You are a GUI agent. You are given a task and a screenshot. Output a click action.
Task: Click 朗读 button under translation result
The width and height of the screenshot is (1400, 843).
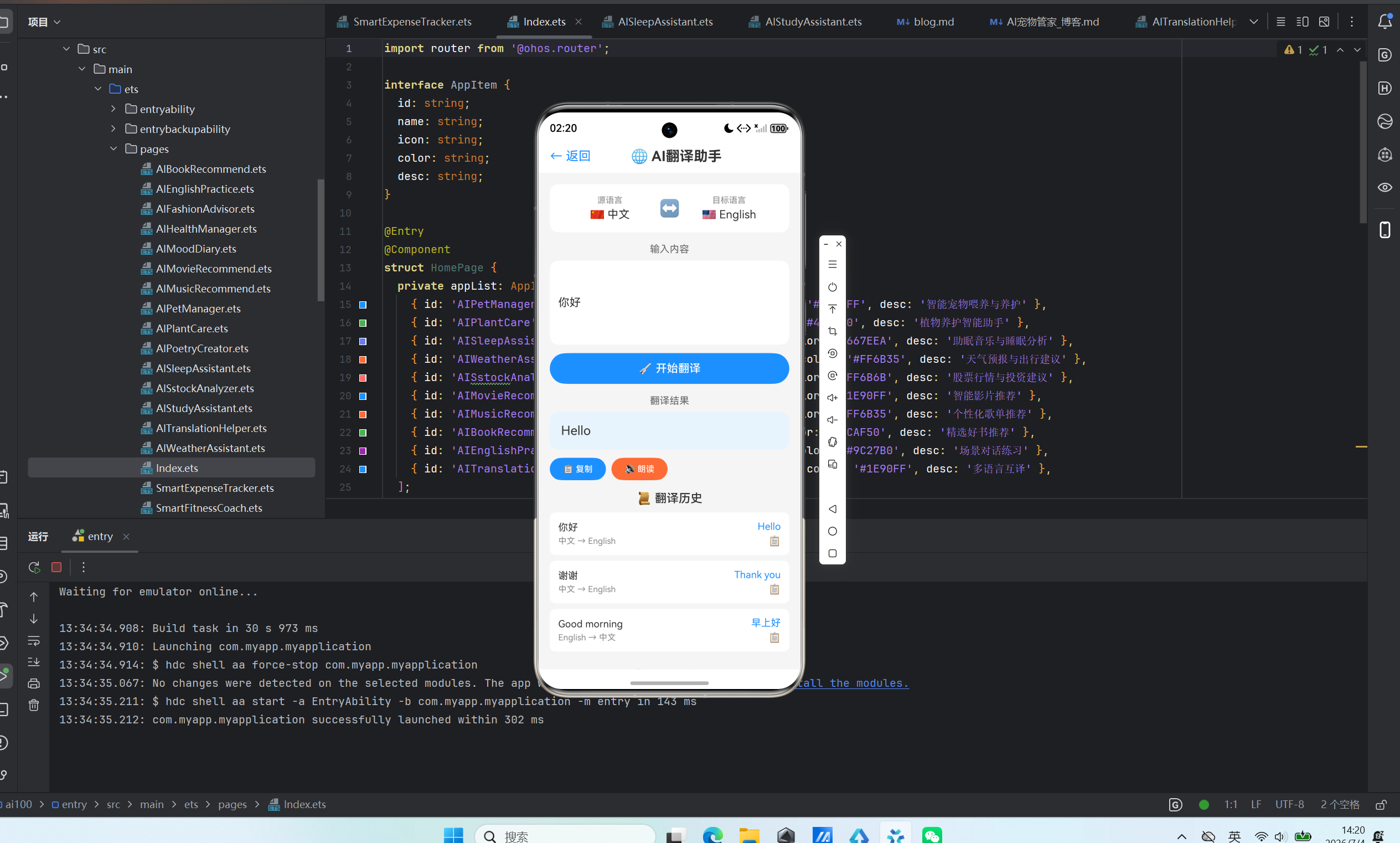tap(639, 469)
